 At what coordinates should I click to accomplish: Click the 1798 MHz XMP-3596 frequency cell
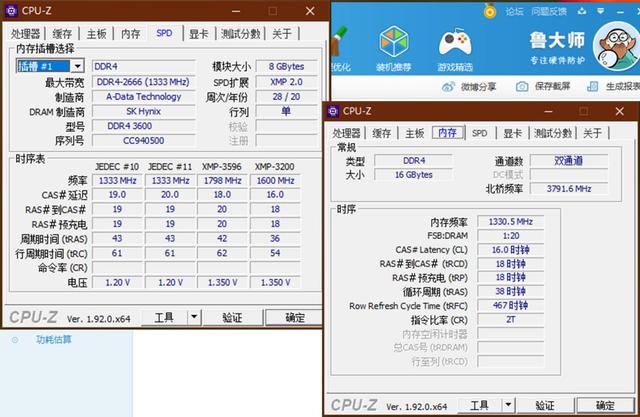(x=222, y=180)
